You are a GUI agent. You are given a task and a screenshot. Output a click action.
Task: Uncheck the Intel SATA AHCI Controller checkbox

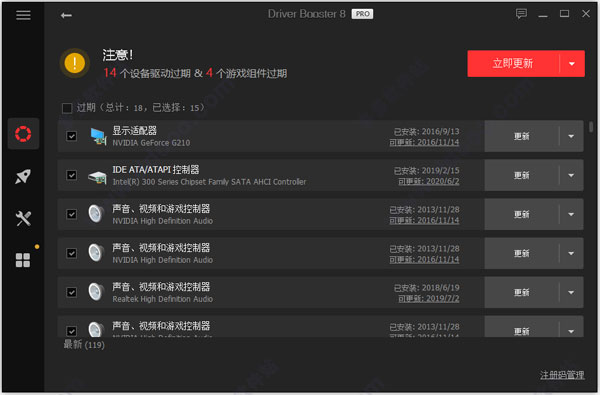pos(72,175)
